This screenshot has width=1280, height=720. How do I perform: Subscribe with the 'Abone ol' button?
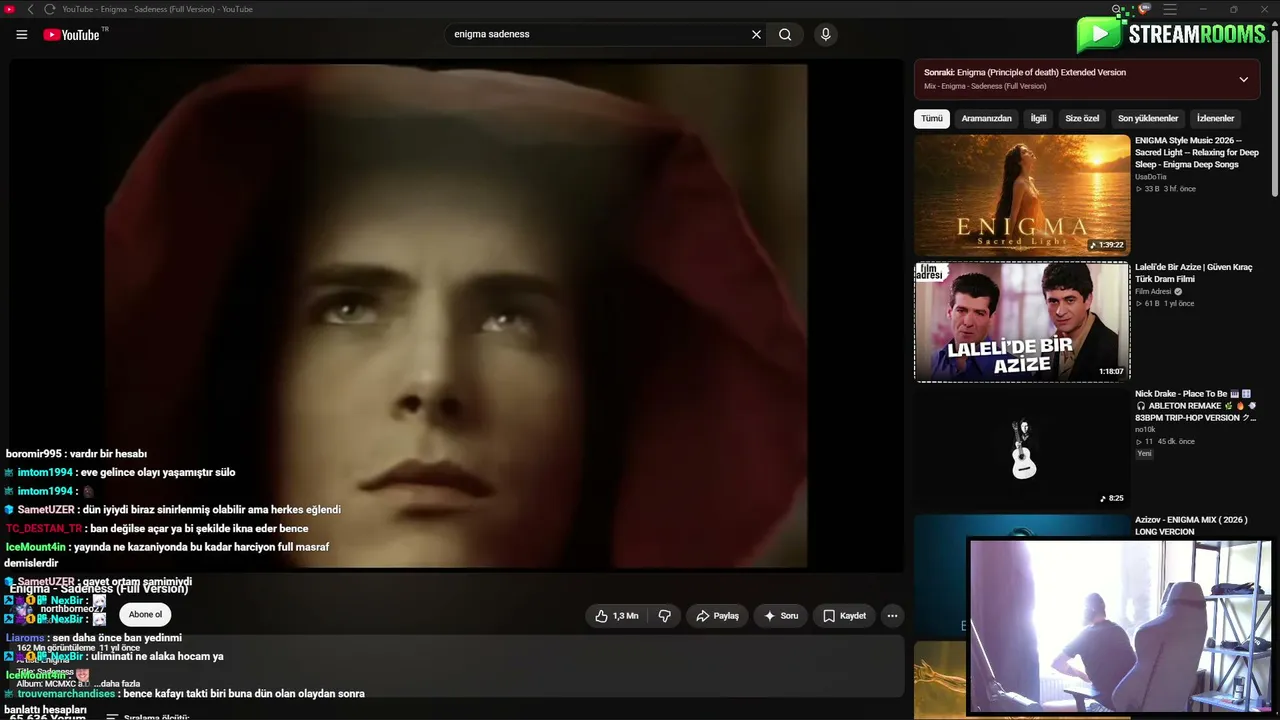click(145, 615)
